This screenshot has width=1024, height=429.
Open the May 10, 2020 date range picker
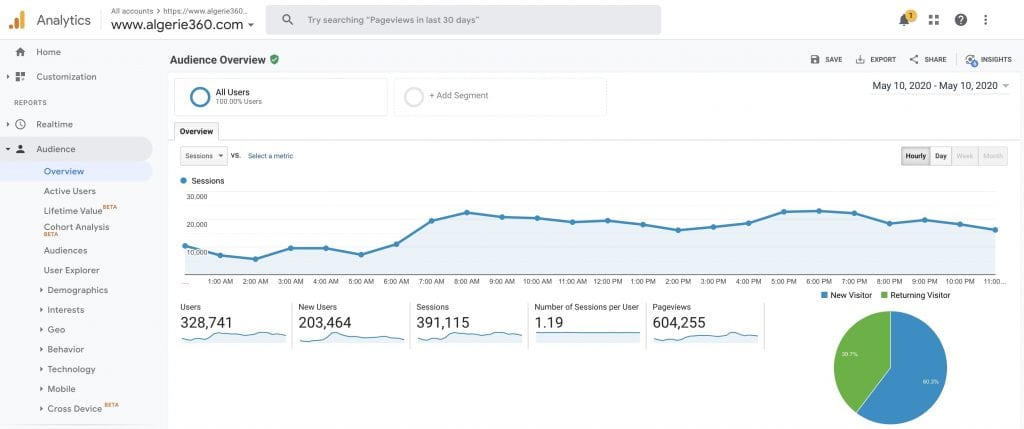pyautogui.click(x=941, y=86)
